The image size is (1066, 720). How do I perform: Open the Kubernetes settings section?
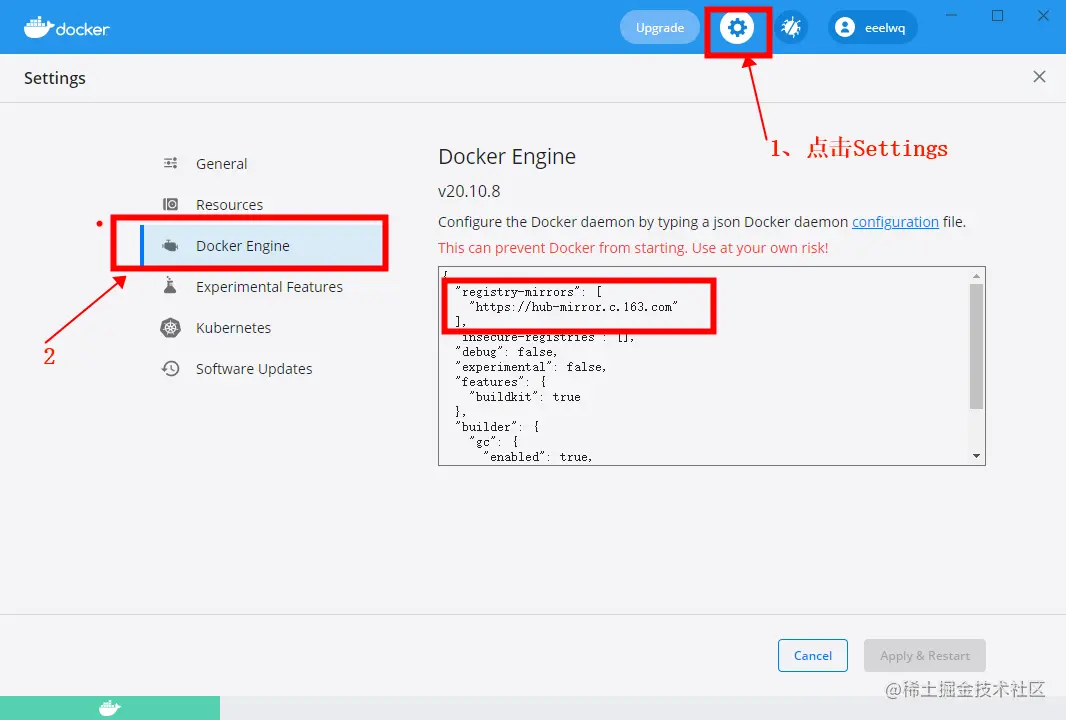233,328
